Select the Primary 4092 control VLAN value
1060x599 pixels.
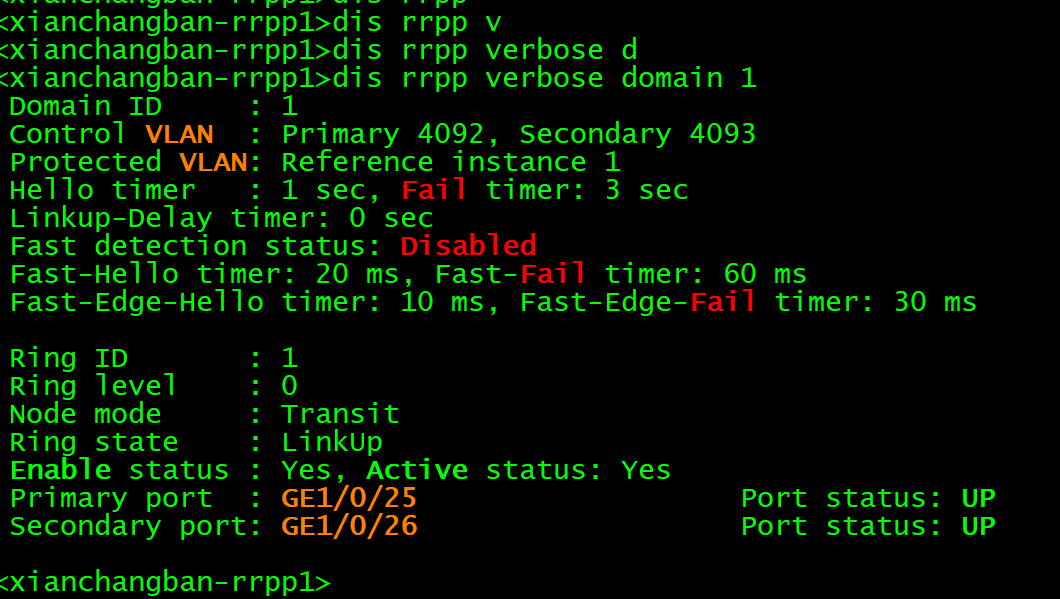382,134
